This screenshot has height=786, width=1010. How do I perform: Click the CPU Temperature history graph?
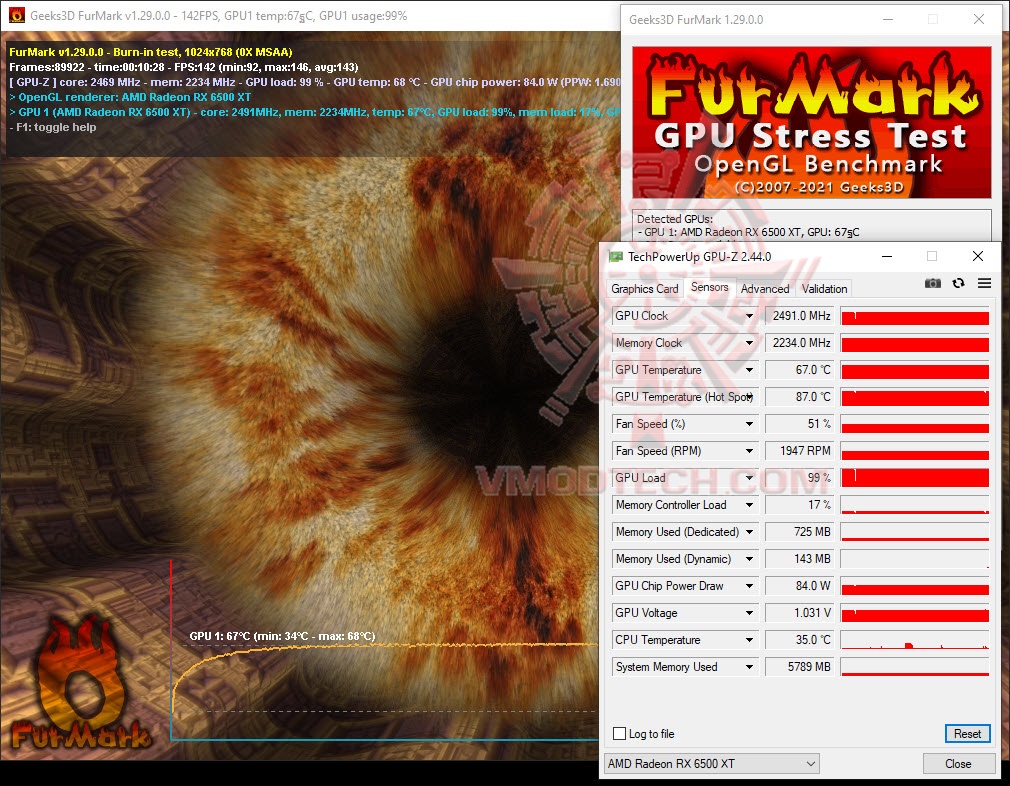point(915,640)
